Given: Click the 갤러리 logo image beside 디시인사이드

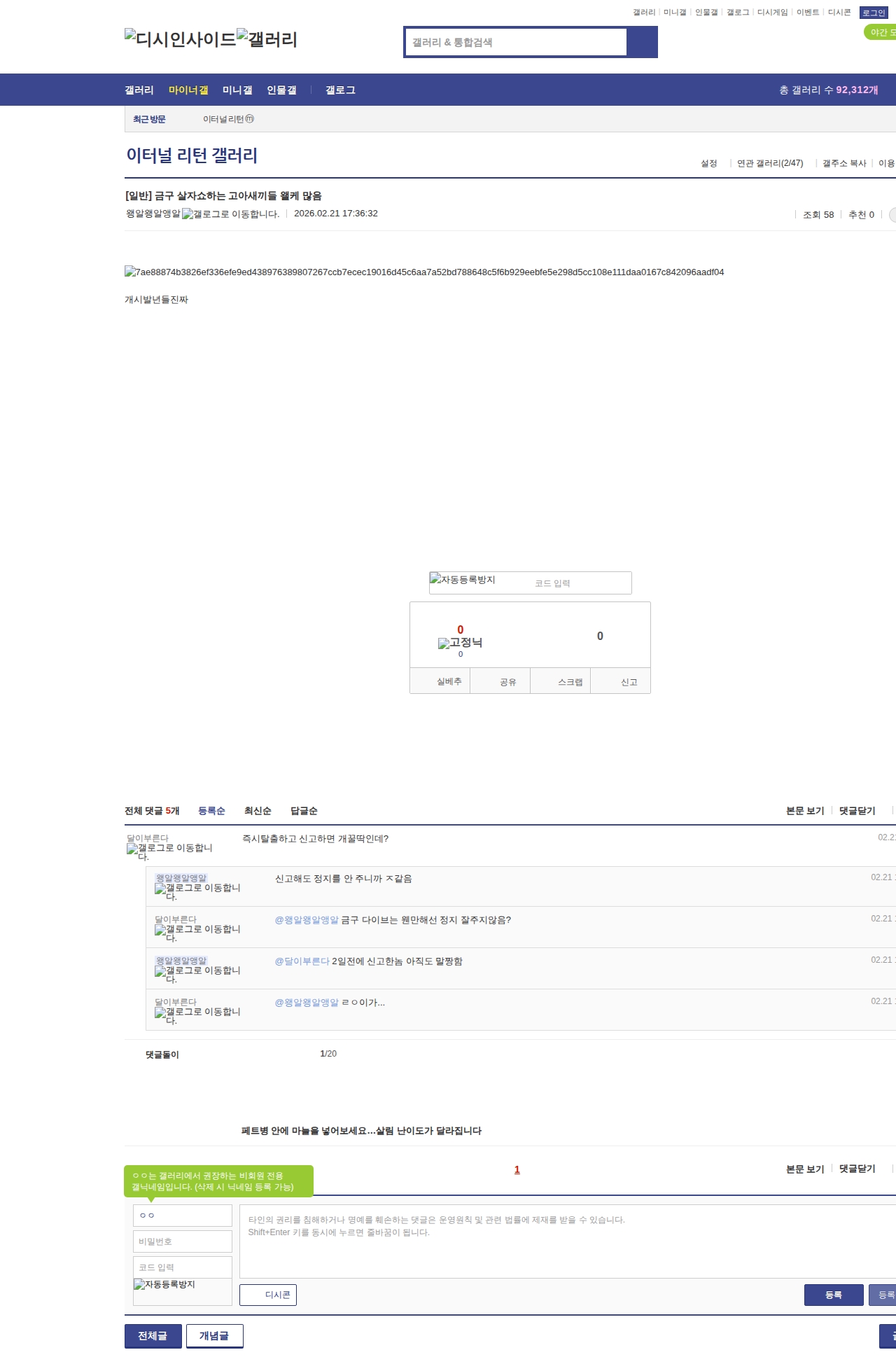Looking at the screenshot, I should click(267, 39).
